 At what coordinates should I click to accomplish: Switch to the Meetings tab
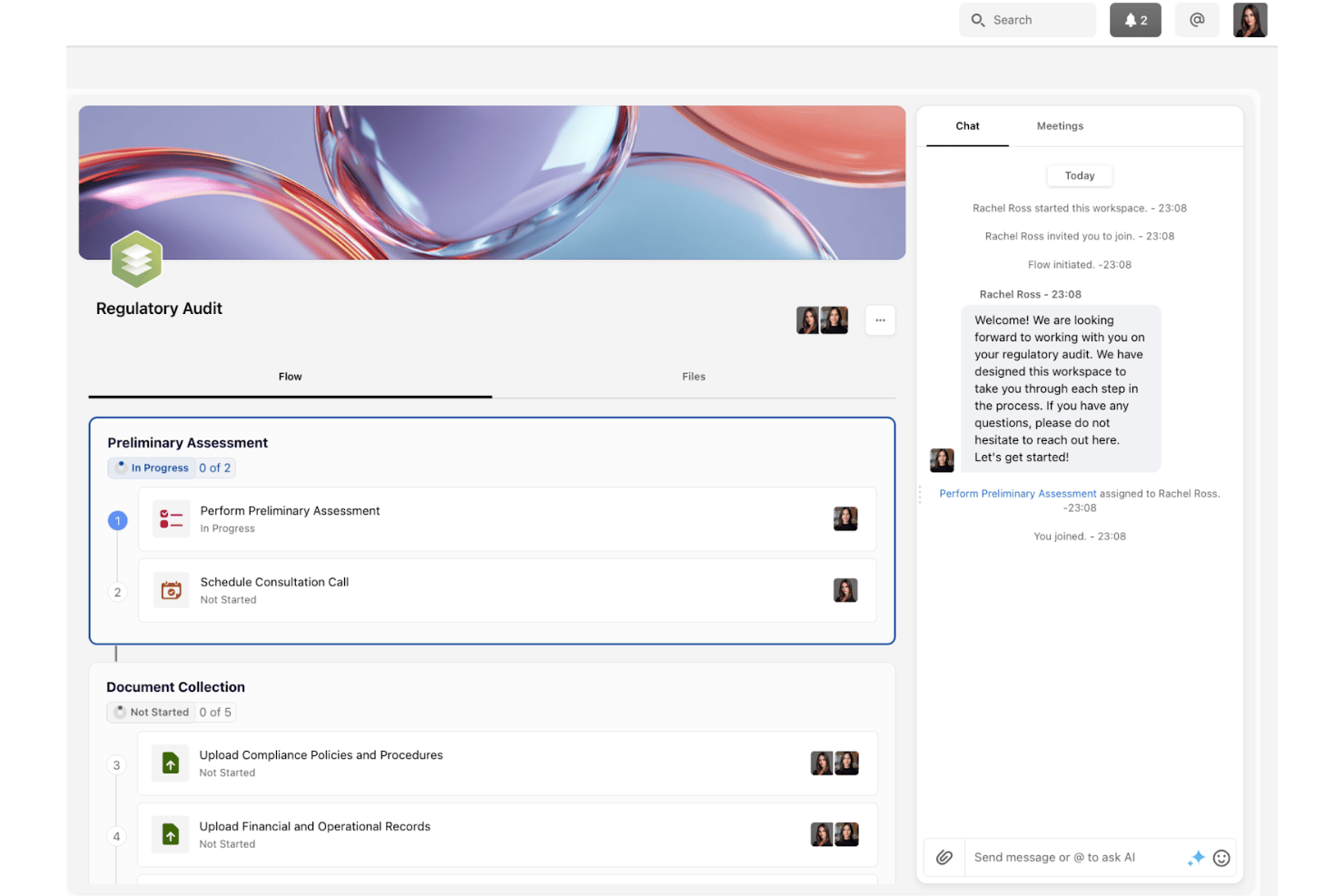point(1060,126)
